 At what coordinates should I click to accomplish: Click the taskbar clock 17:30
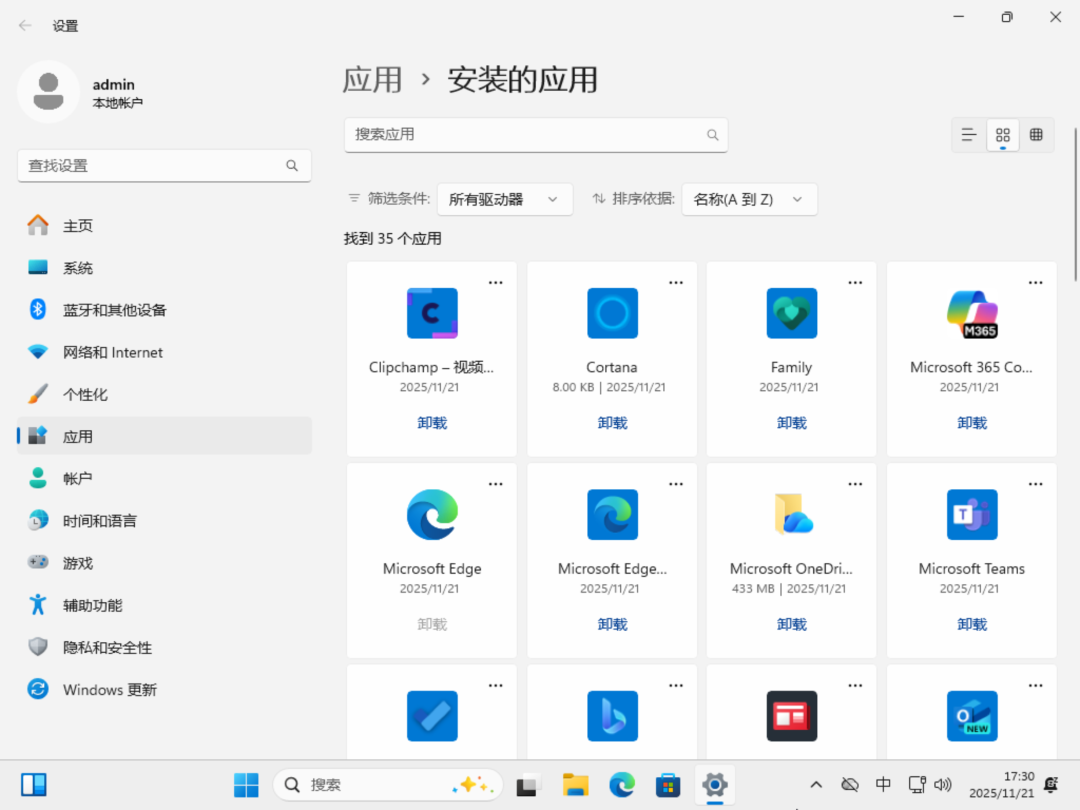click(1002, 785)
